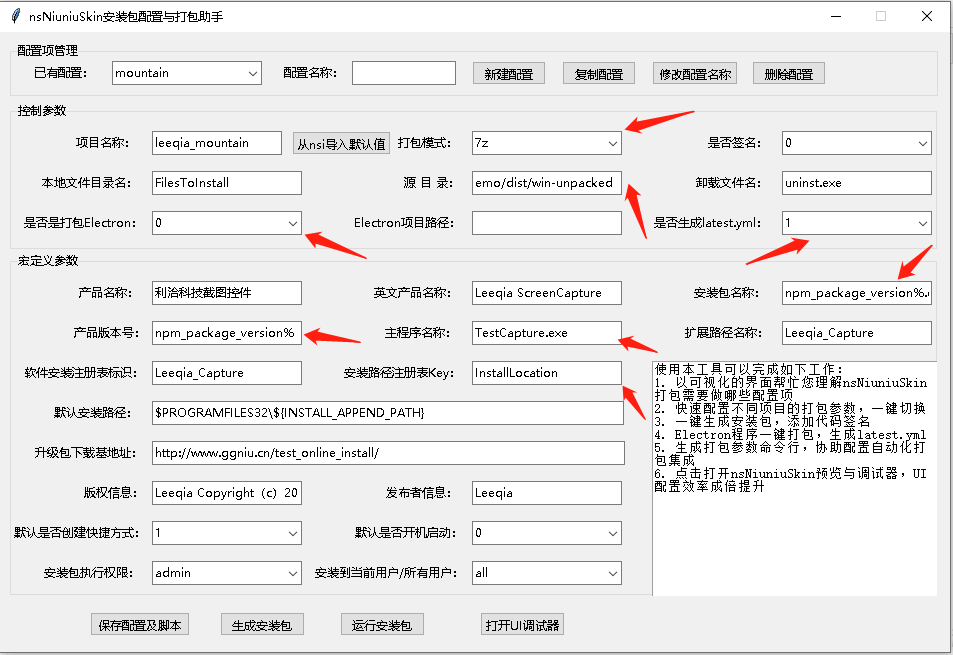Expand the 是否生成latest.yml dropdown

pos(856,223)
